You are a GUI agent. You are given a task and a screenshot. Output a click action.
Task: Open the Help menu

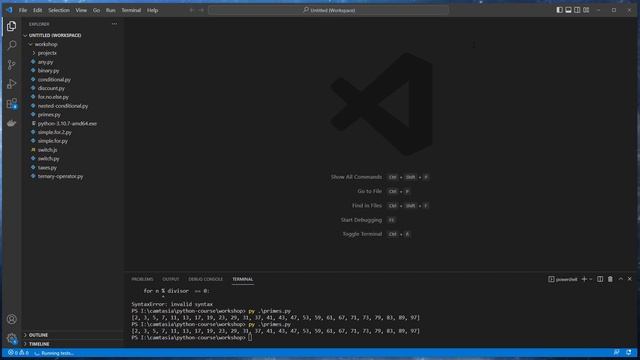point(152,10)
